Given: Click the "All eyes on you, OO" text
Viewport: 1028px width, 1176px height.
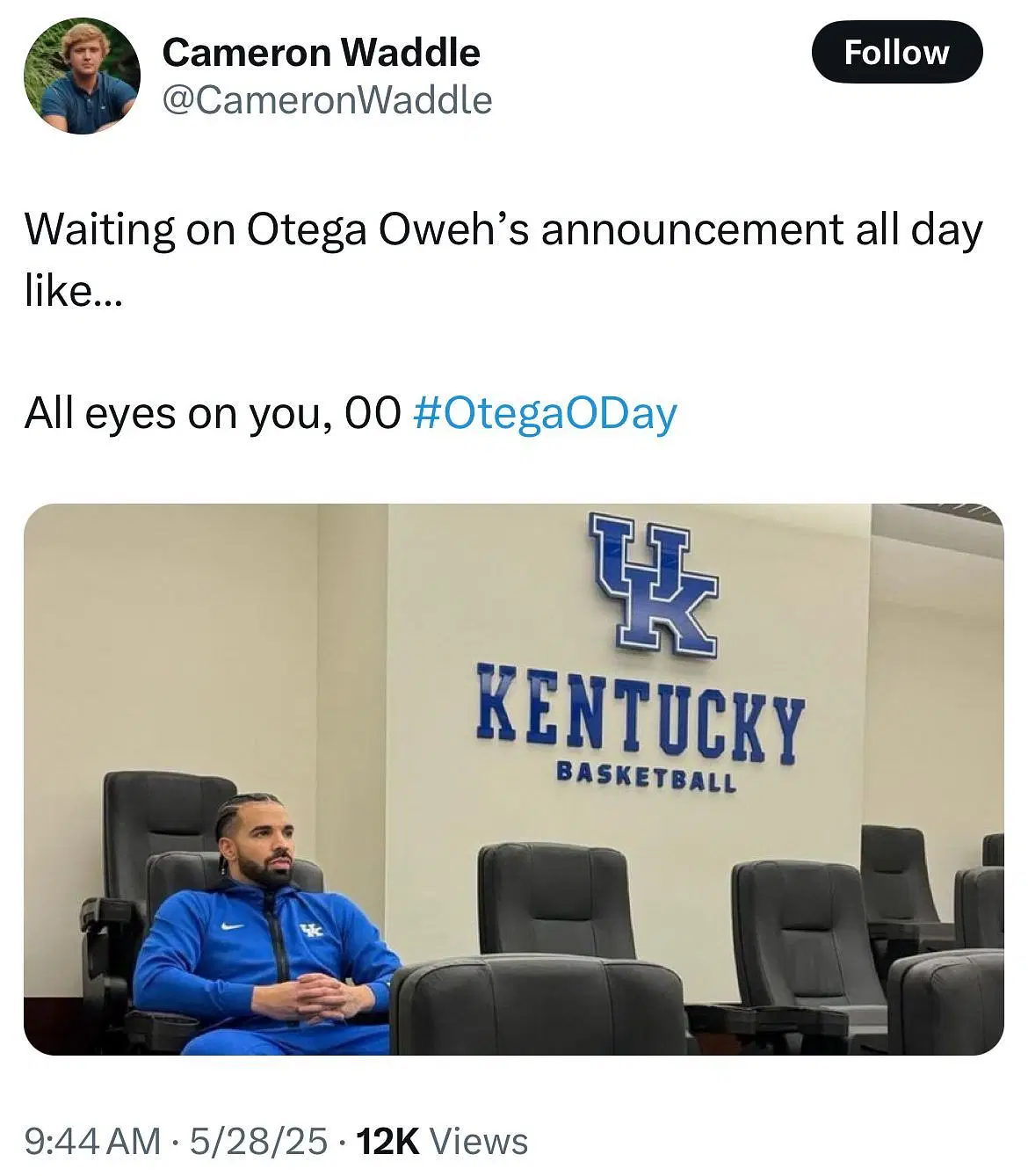Looking at the screenshot, I should click(x=213, y=413).
